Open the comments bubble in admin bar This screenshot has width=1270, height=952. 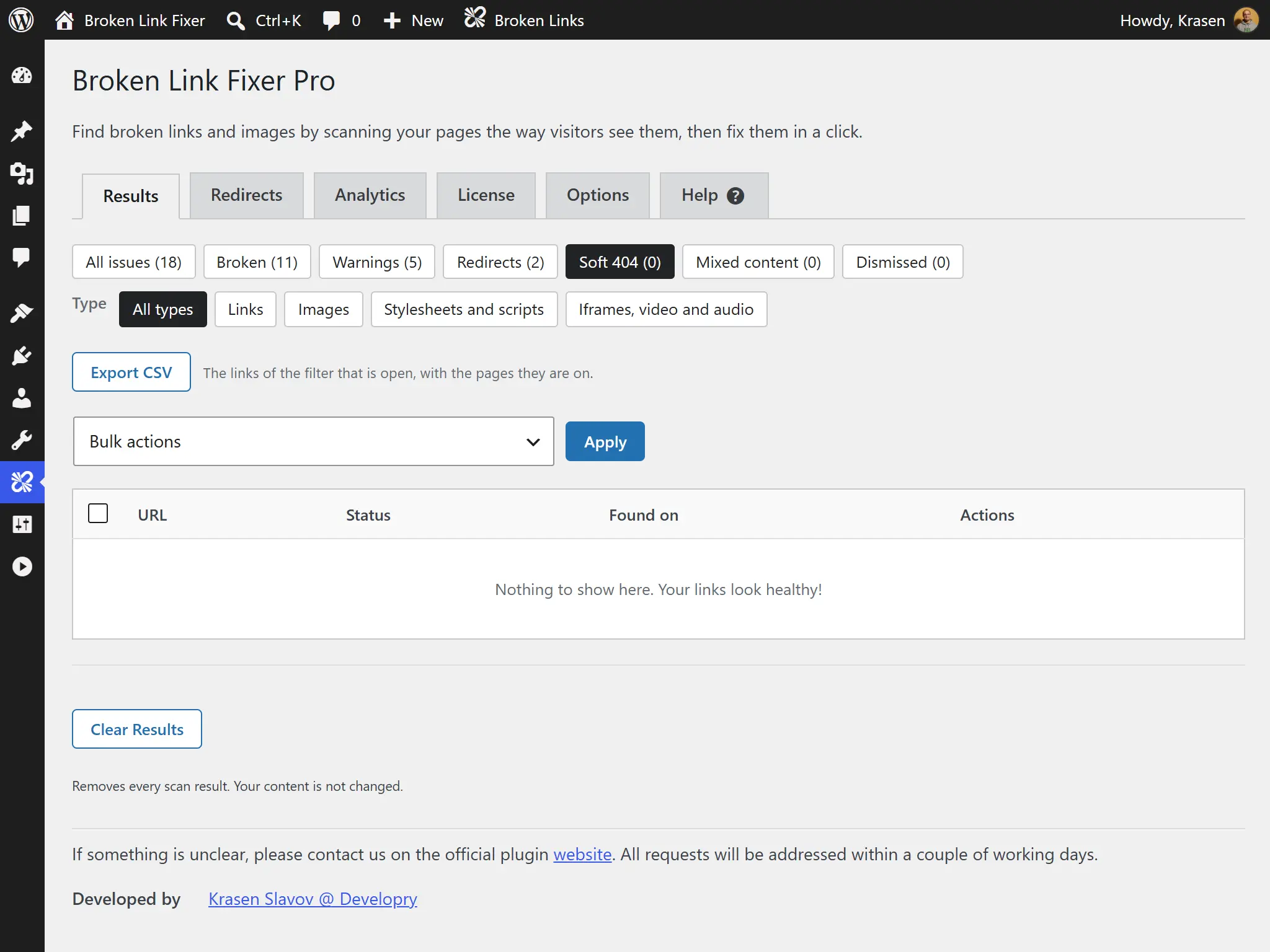point(331,20)
